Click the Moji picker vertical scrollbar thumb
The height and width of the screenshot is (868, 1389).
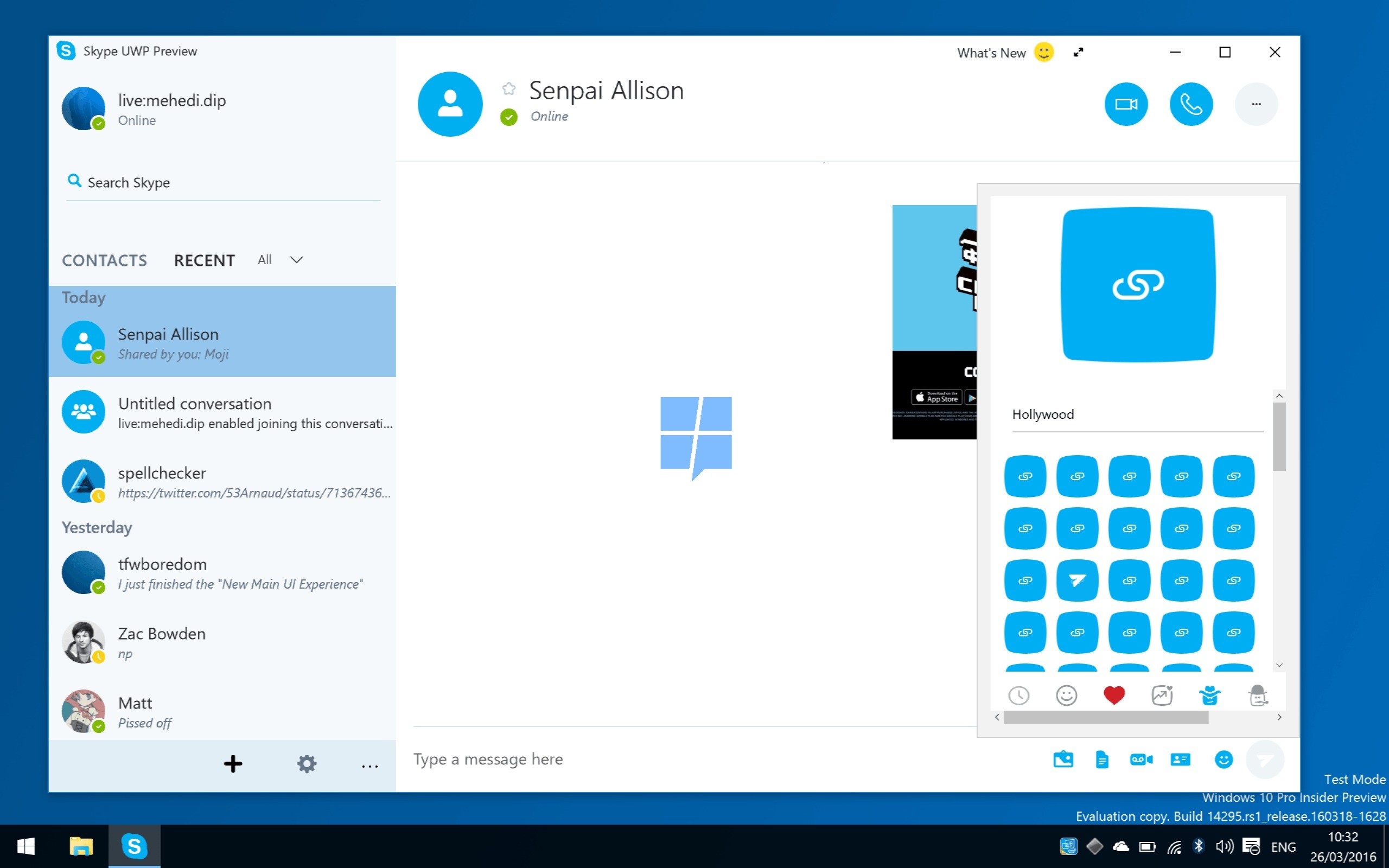[1279, 436]
